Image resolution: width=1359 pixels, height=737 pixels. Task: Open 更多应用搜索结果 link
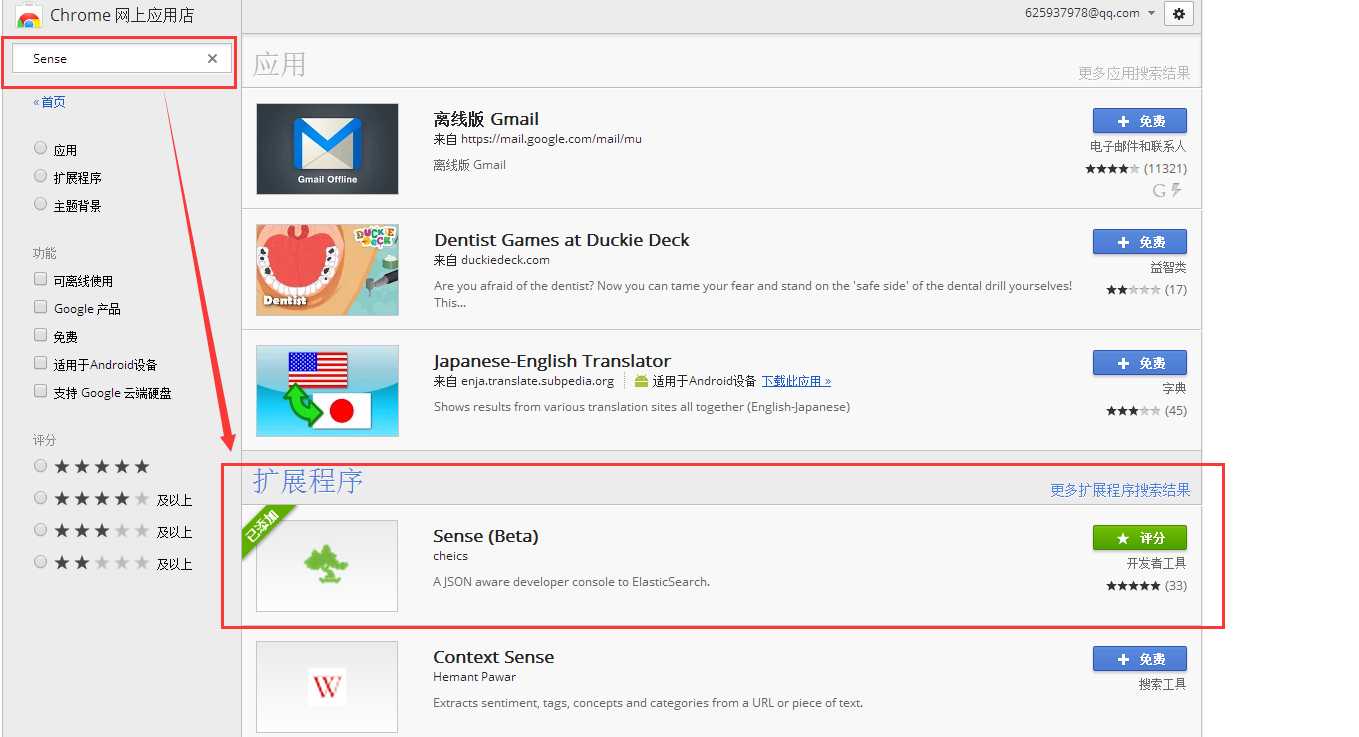1134,74
